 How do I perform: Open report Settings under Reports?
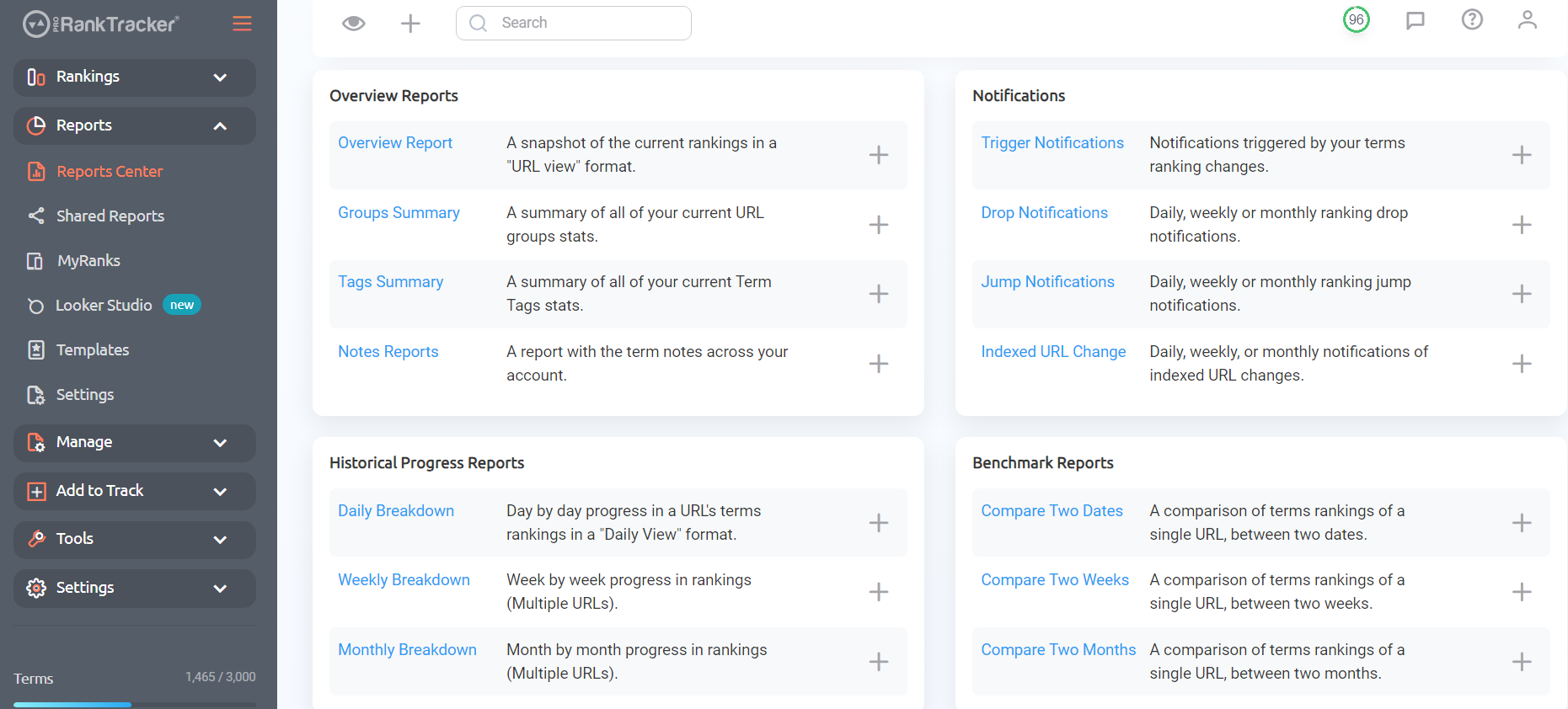point(85,395)
